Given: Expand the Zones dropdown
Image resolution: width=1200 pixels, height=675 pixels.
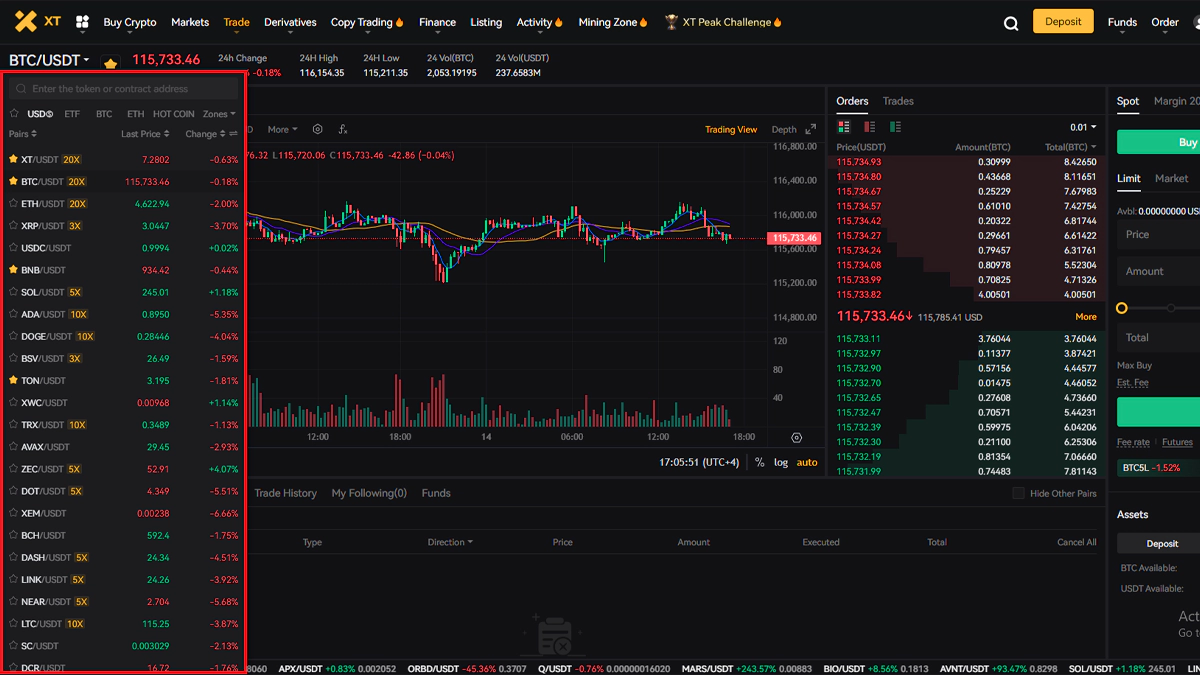Looking at the screenshot, I should click(219, 114).
